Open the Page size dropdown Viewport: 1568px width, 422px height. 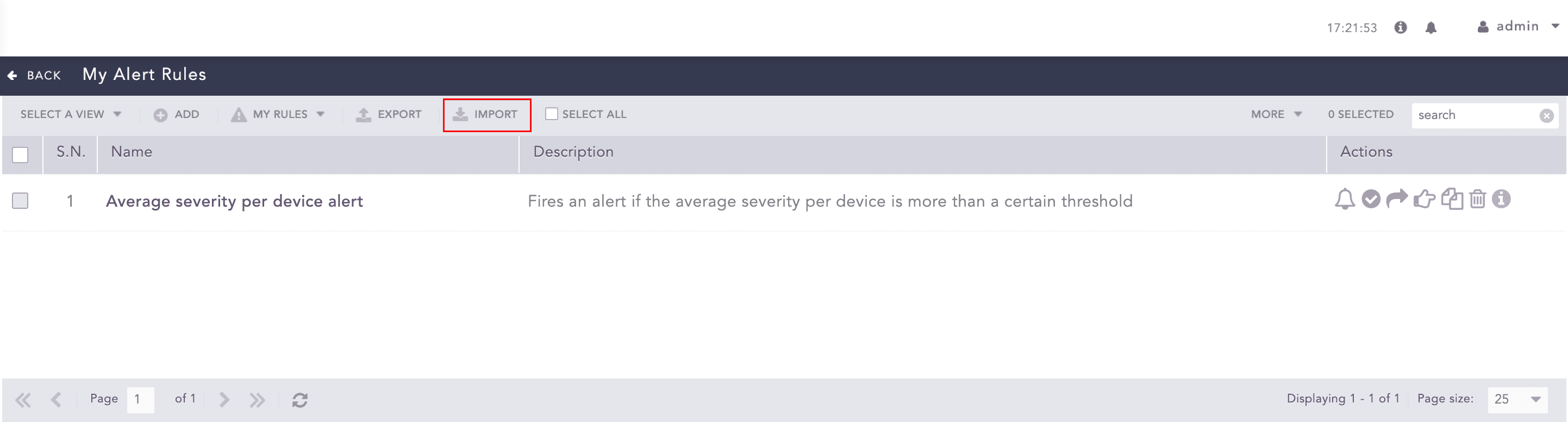click(x=1517, y=400)
